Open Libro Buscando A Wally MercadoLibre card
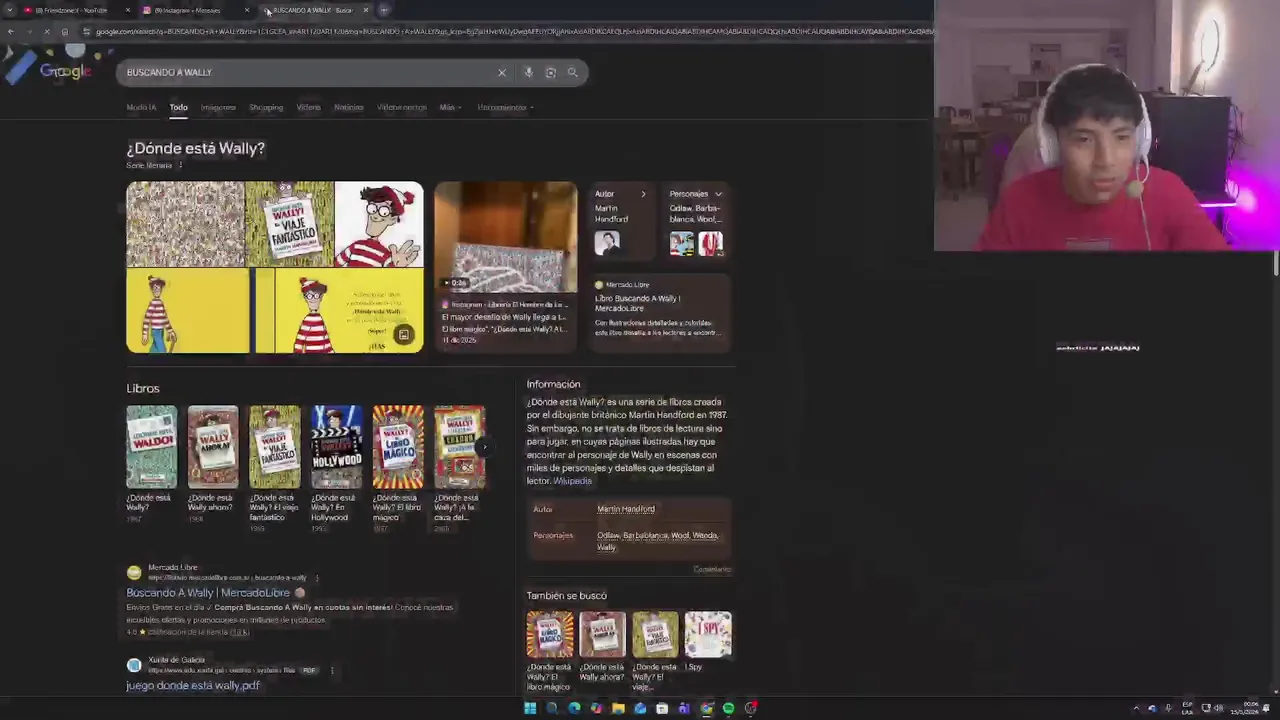1280x720 pixels. 660,311
